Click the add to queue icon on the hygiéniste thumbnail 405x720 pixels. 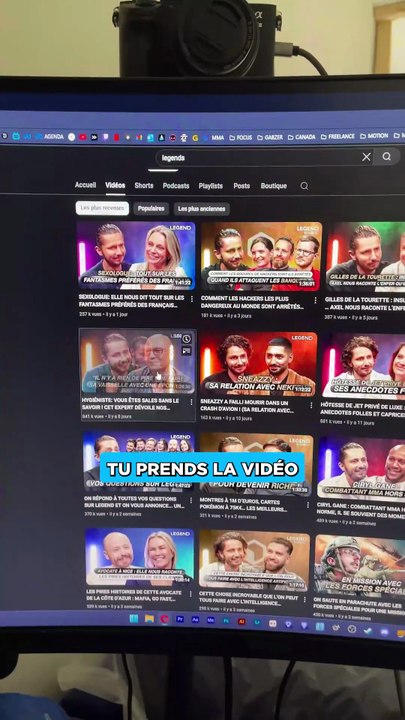point(186,351)
